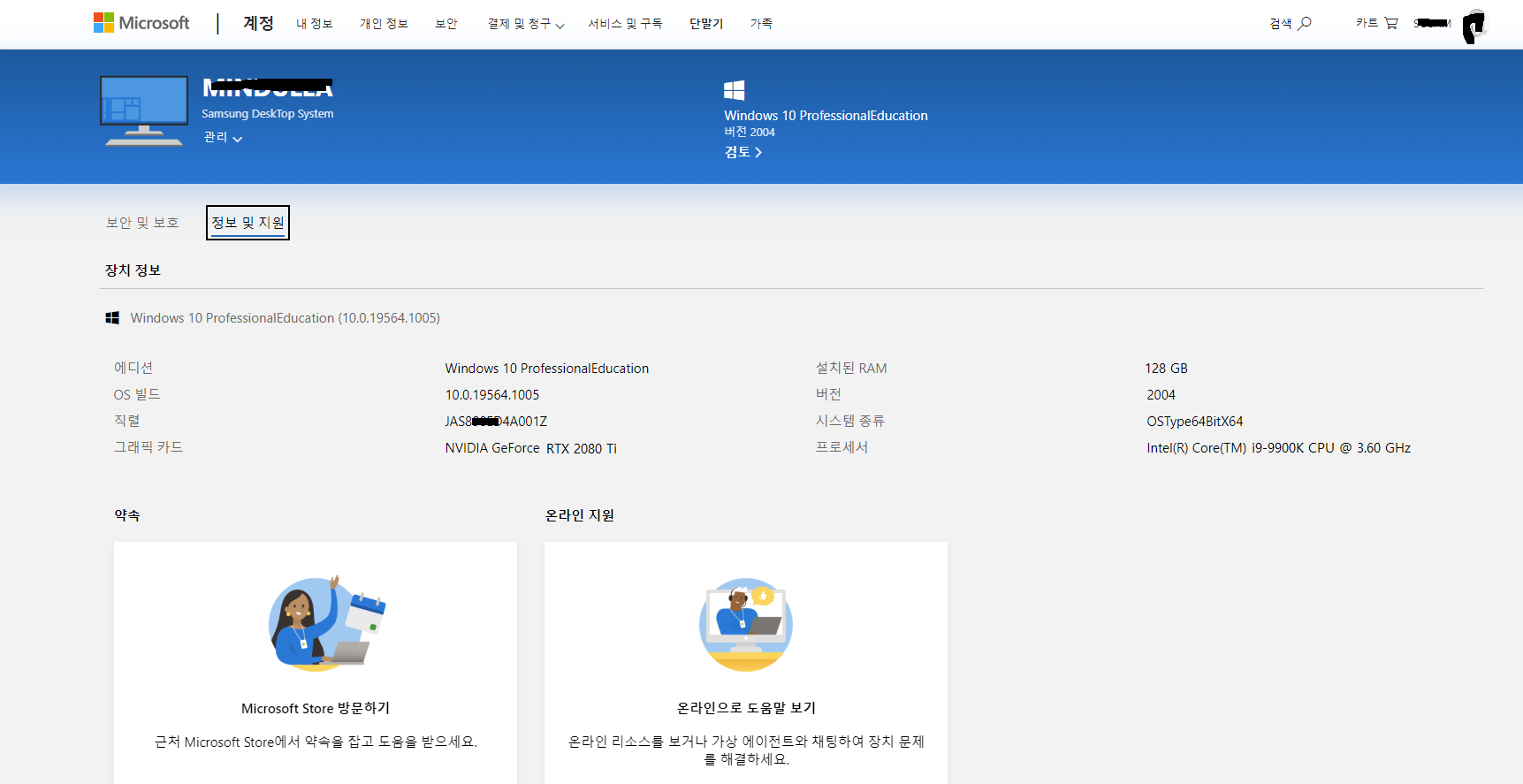
Task: Switch to the 보안 및 보호 tab
Action: click(x=142, y=223)
